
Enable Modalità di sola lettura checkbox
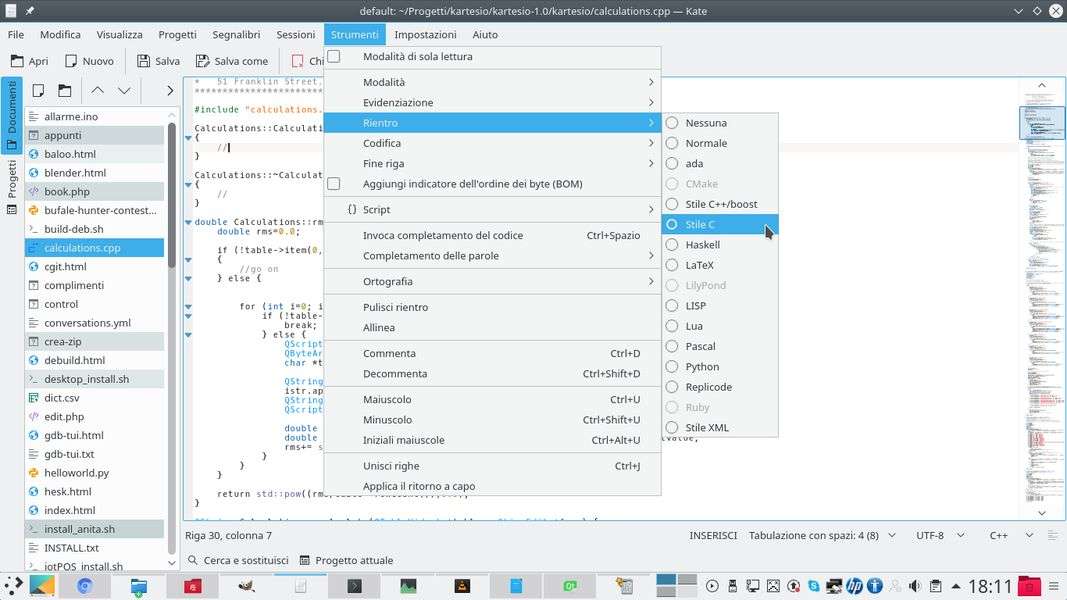(x=334, y=57)
